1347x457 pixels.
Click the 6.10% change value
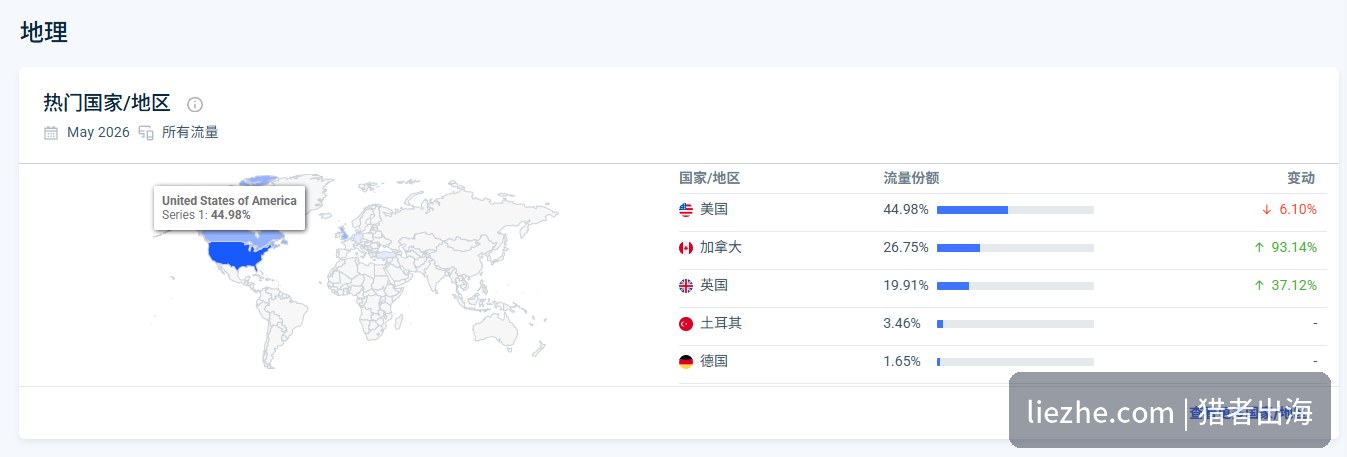coord(1298,210)
